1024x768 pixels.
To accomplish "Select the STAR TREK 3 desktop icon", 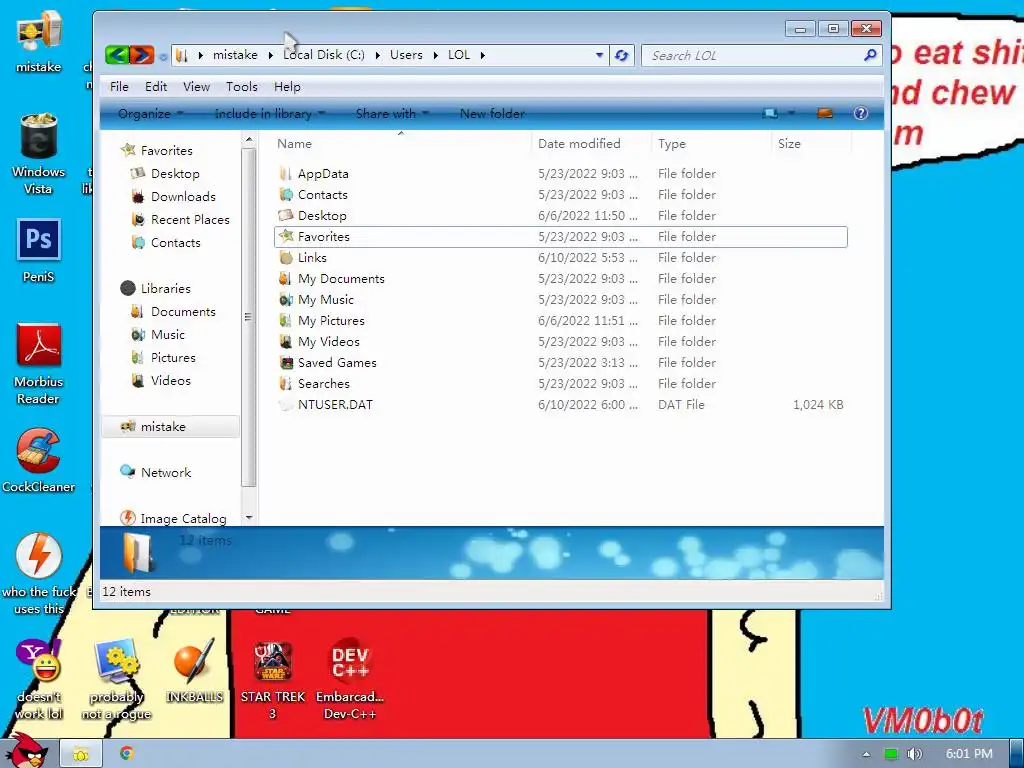I will [x=272, y=679].
